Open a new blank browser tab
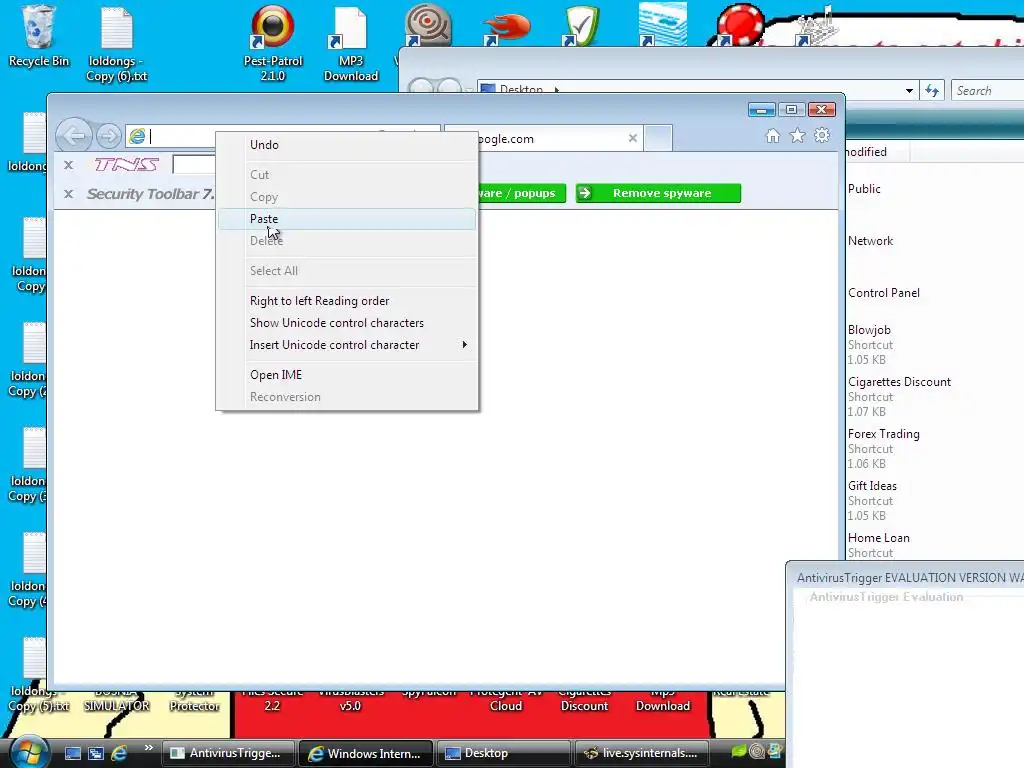Screen dimensions: 1024x768 [x=658, y=138]
